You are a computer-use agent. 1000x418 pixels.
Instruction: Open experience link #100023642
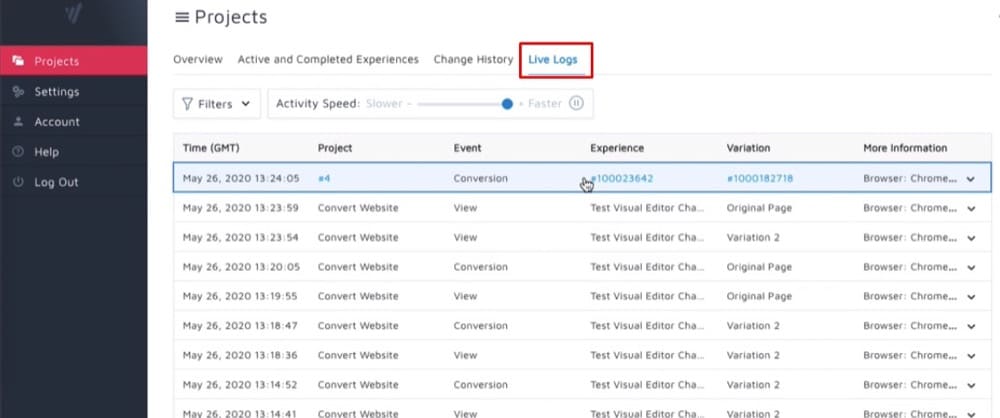click(622, 178)
